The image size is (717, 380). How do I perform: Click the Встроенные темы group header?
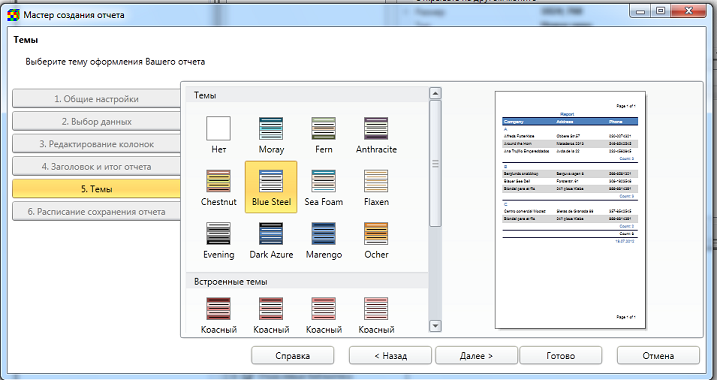coord(307,282)
